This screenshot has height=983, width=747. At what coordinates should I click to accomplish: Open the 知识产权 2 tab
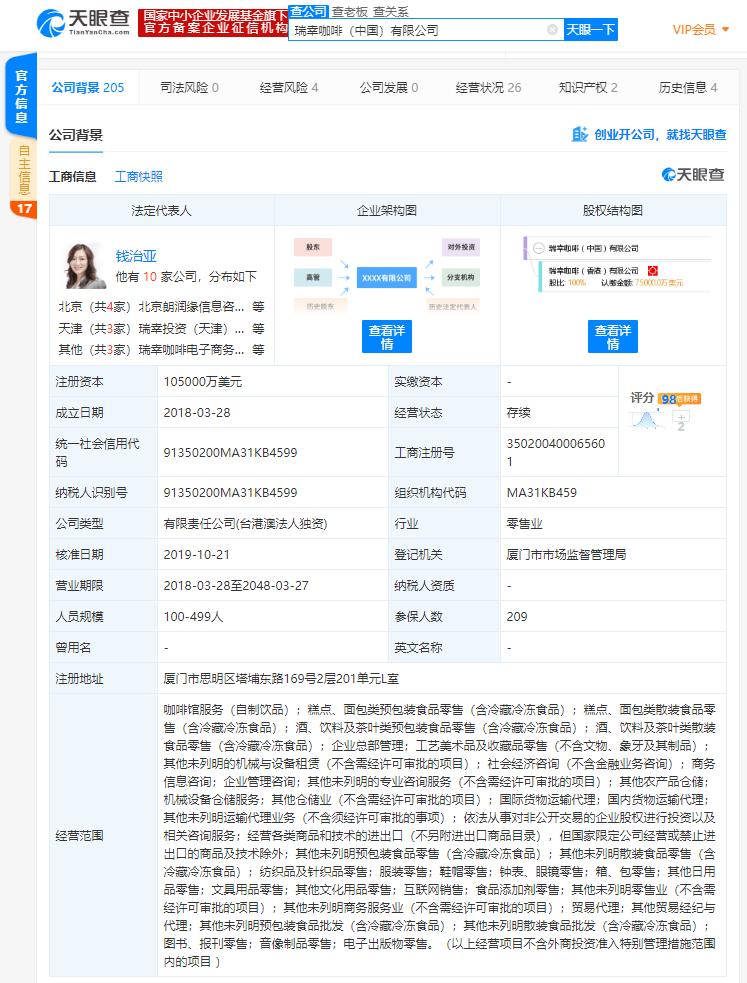pyautogui.click(x=588, y=88)
